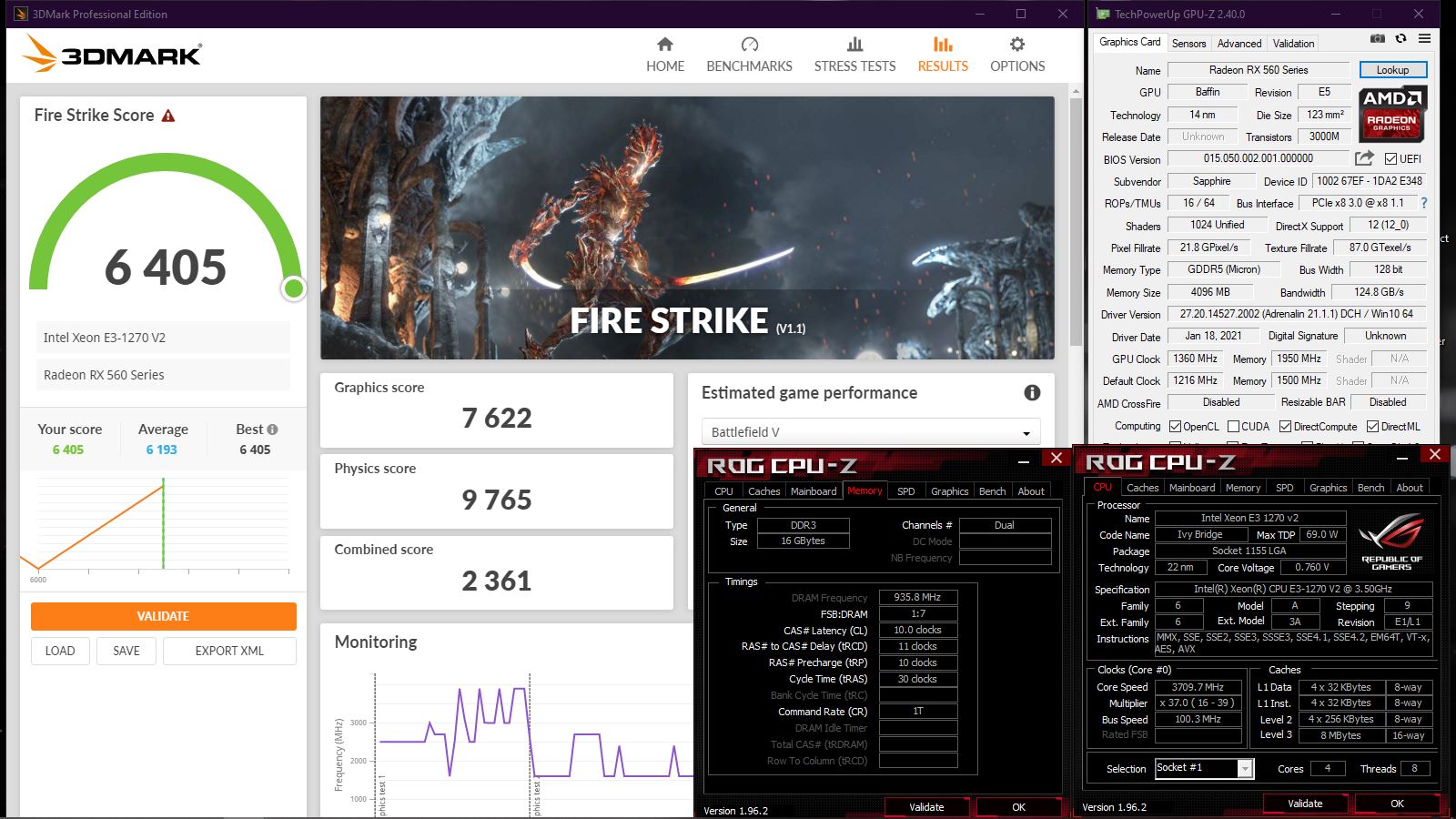Screen dimensions: 1456x819
Task: Open About tab in right CPU-Z window
Action: (x=1410, y=488)
